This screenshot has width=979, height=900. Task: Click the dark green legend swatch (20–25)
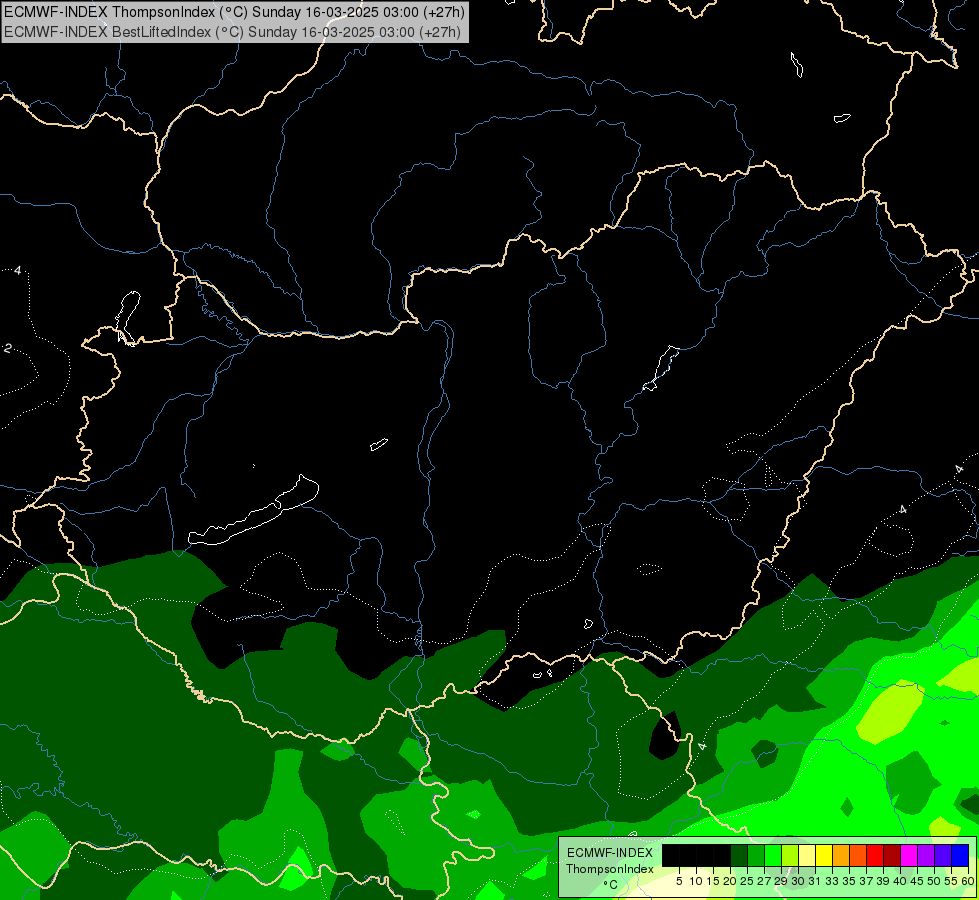click(739, 856)
